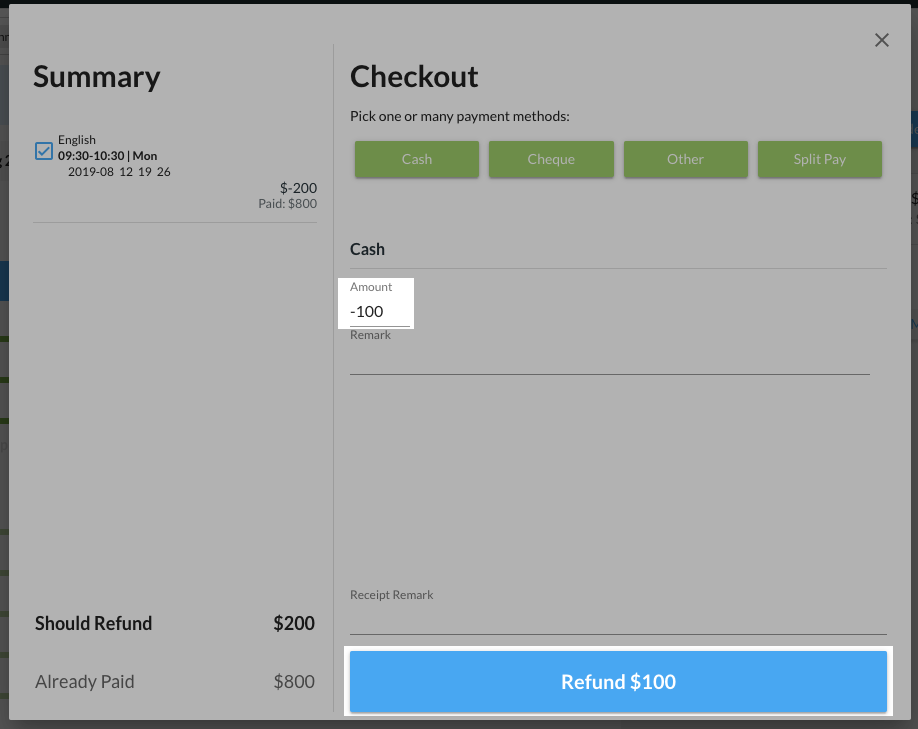Click the Should Refund $200 total
Screen dimensions: 918x729
pos(294,624)
